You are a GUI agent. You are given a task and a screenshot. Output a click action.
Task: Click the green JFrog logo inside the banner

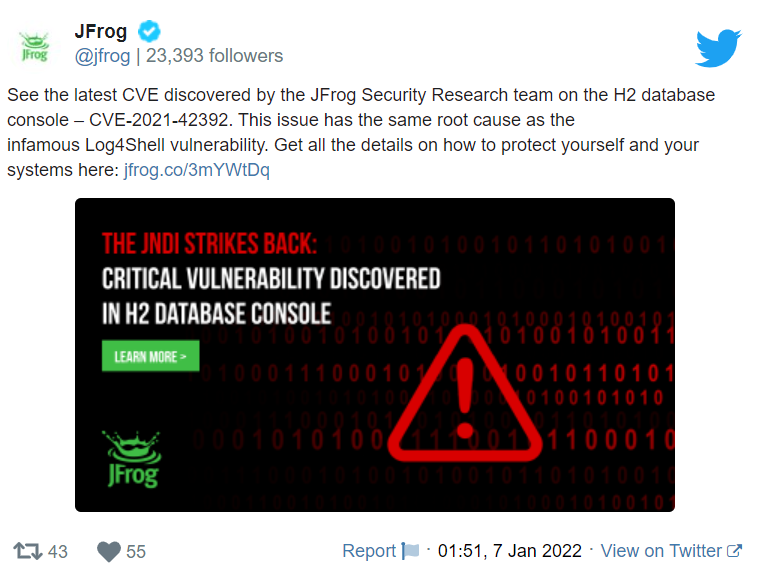132,458
